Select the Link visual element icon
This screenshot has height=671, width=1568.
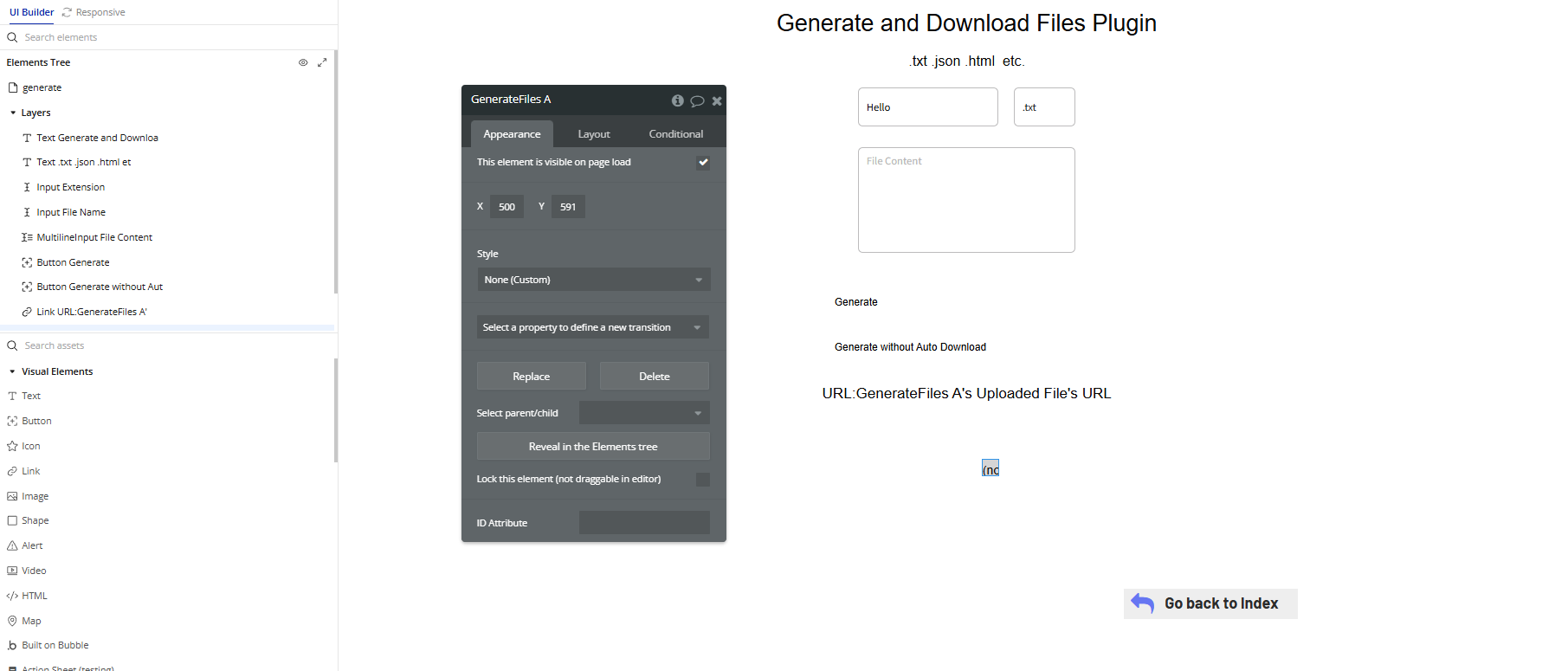[x=12, y=471]
